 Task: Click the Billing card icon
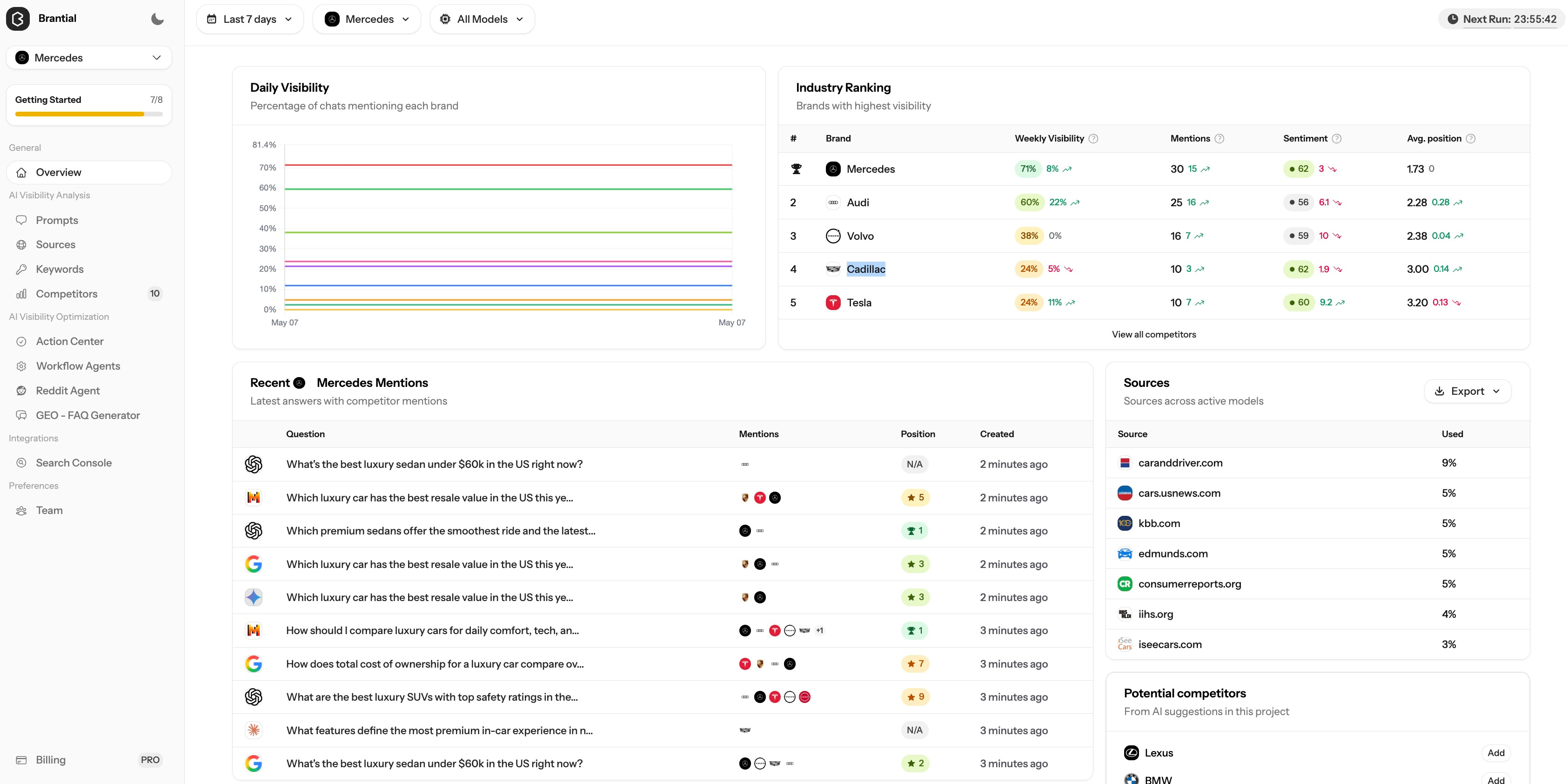coord(21,760)
